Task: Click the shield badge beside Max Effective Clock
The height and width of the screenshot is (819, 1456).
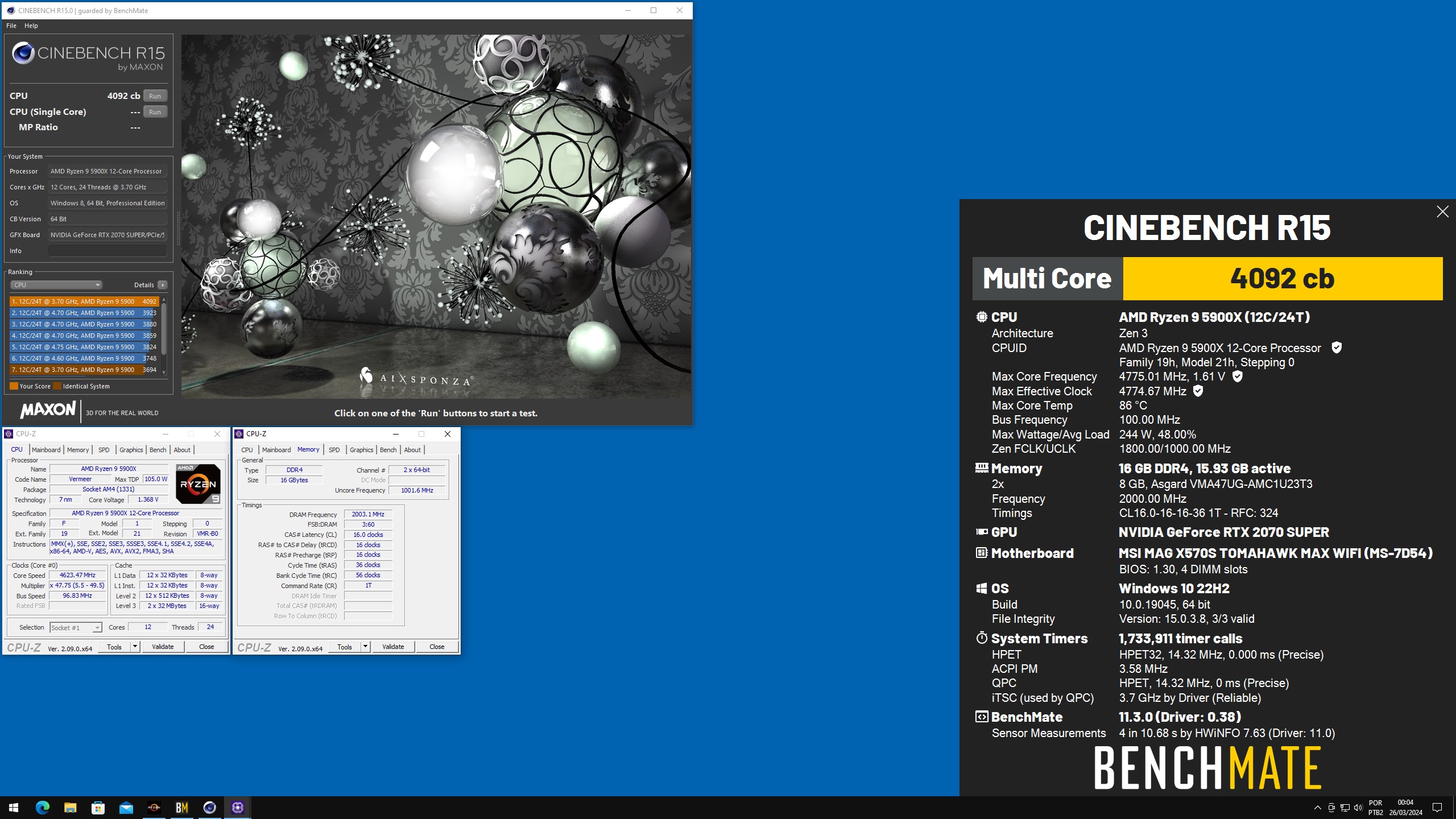Action: (x=1198, y=391)
